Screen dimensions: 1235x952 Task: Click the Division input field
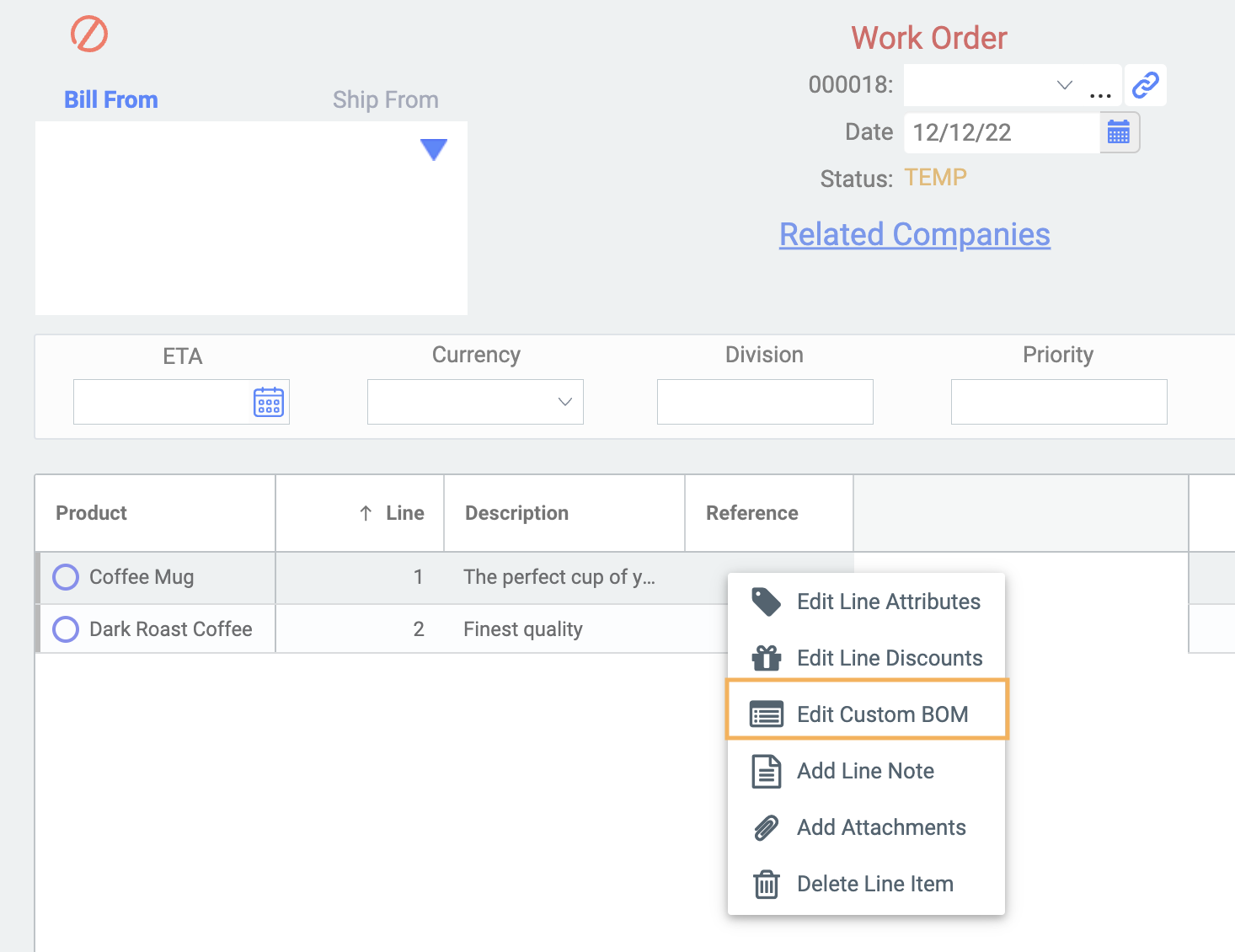[x=765, y=402]
